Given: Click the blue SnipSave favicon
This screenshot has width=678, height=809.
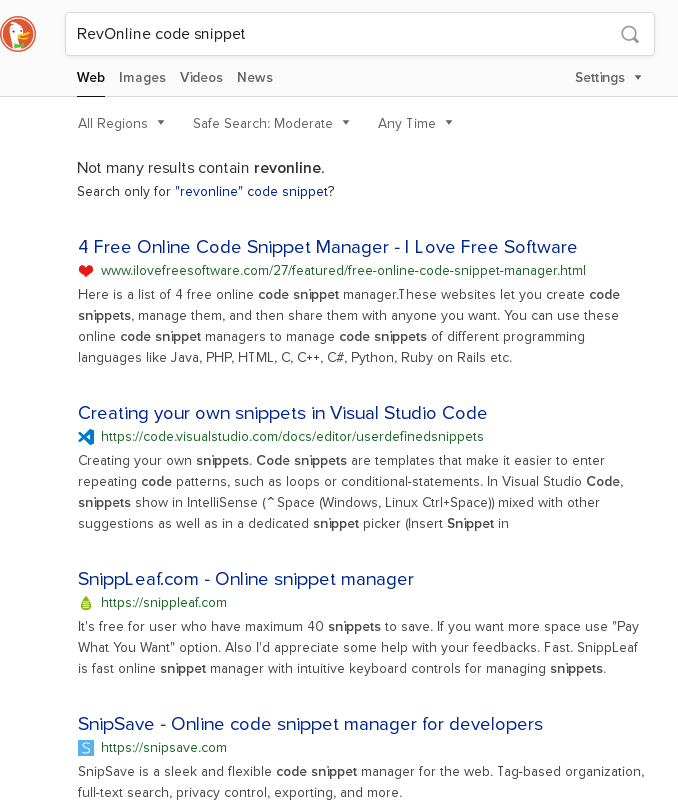Looking at the screenshot, I should [86, 748].
